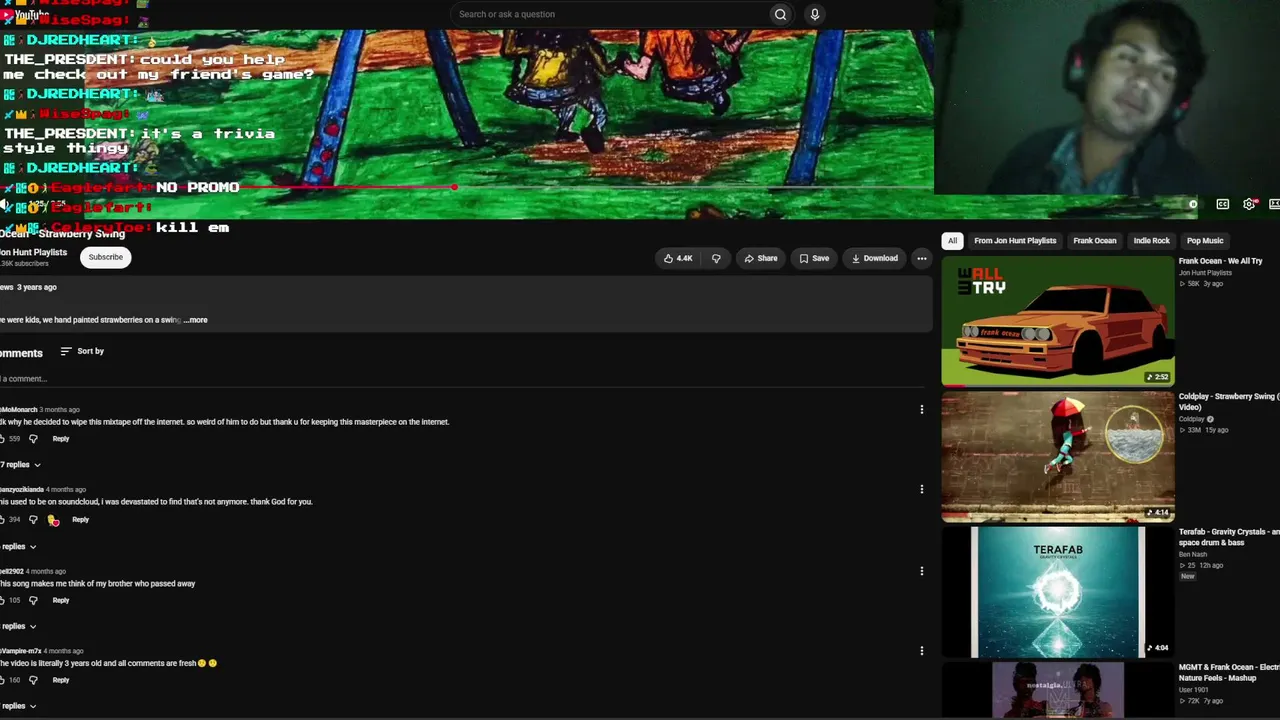Screen dimensions: 1280x720
Task: Reply to the comments-are-fresh comment
Action: 61,680
